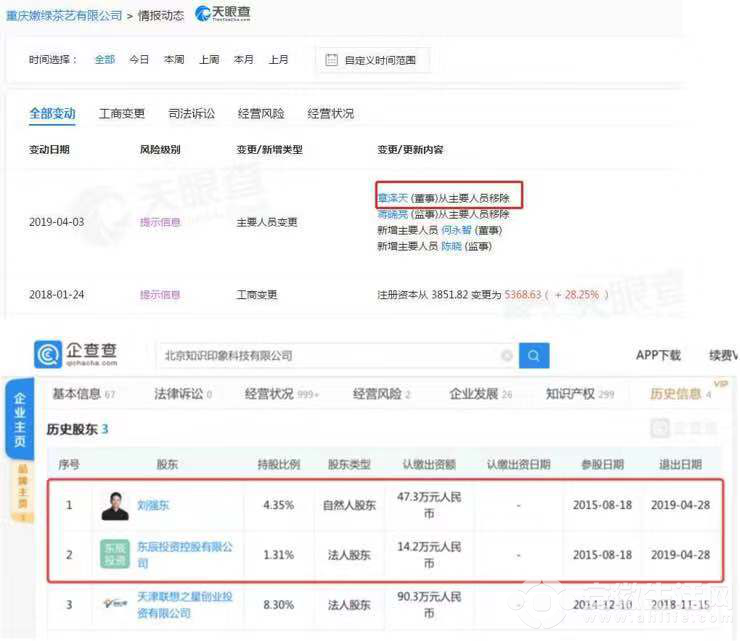
Task: Click the 注册资本 change text with 5368.63
Action: 493,295
